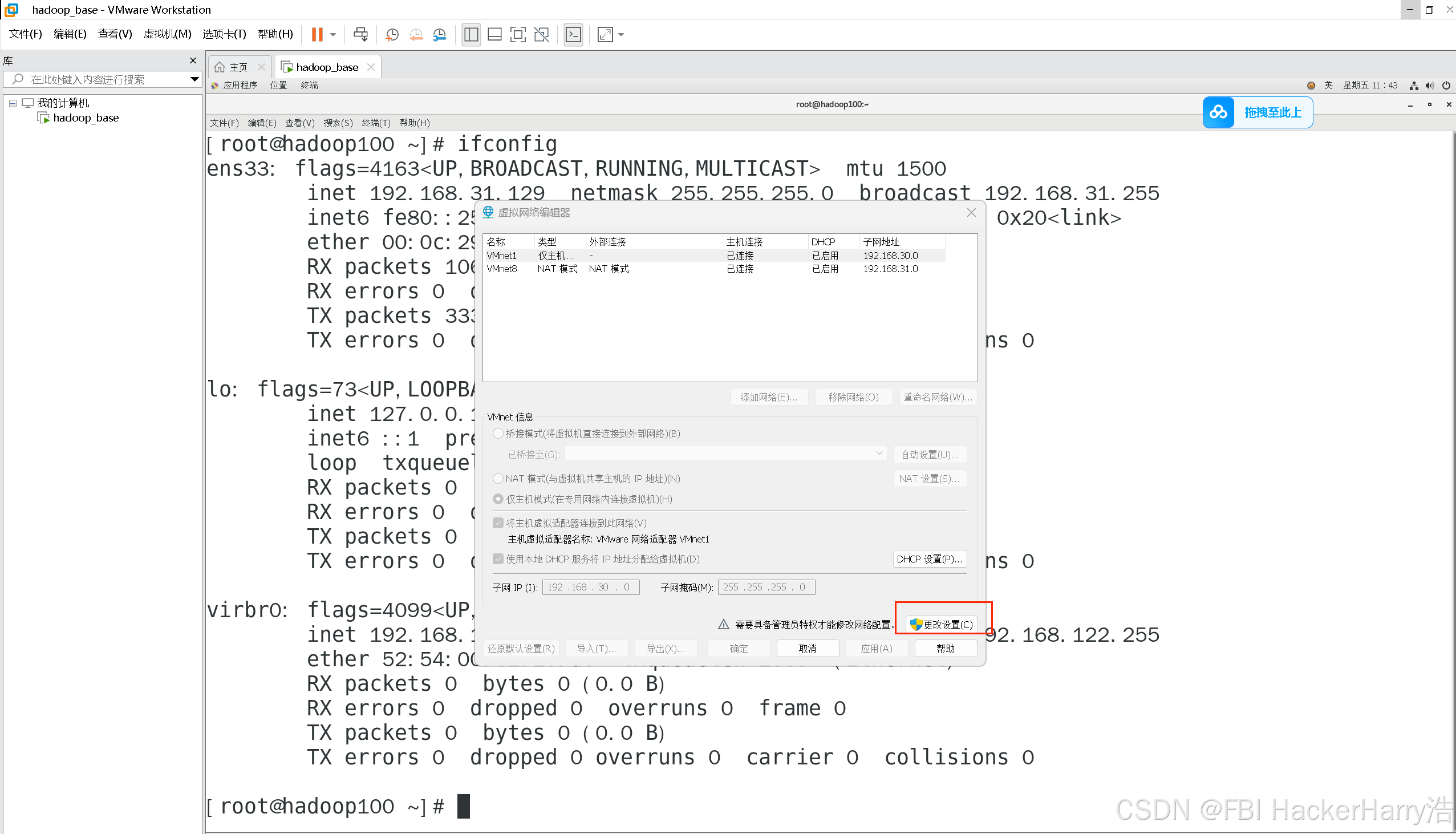Open the snapshot manager wrench icon
This screenshot has height=834, width=1456.
[439, 34]
